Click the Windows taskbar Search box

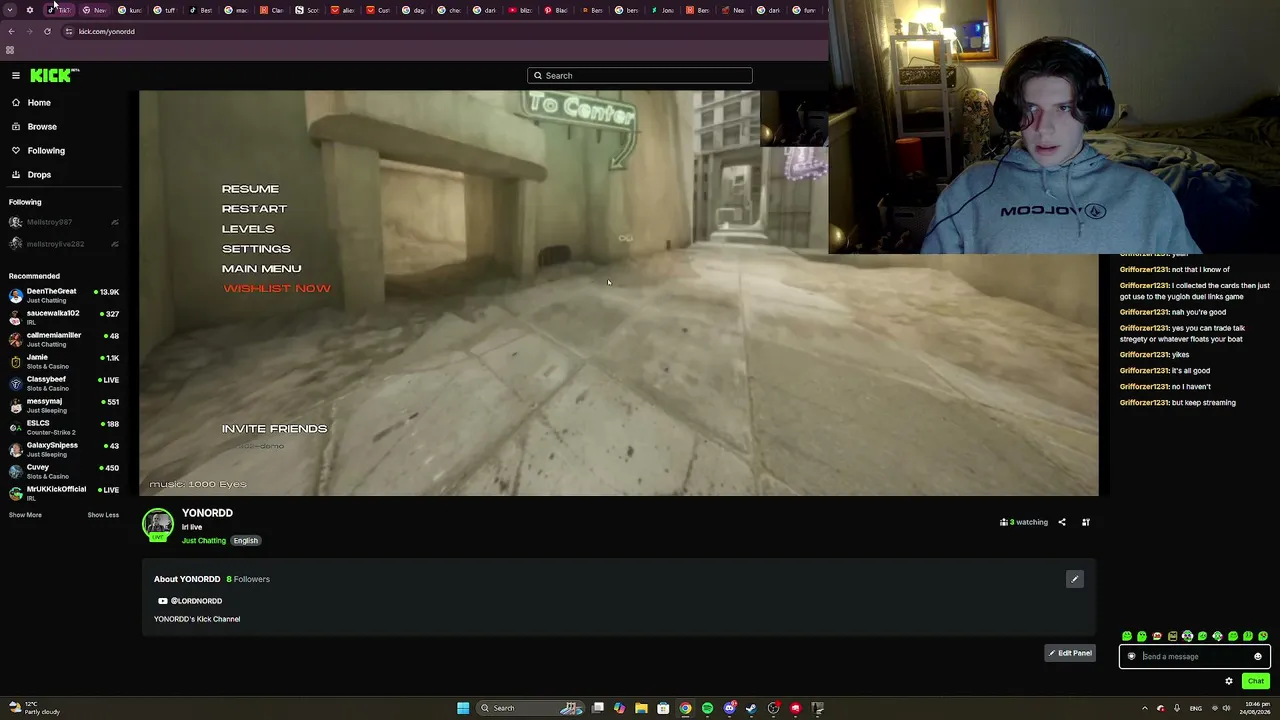[x=530, y=708]
